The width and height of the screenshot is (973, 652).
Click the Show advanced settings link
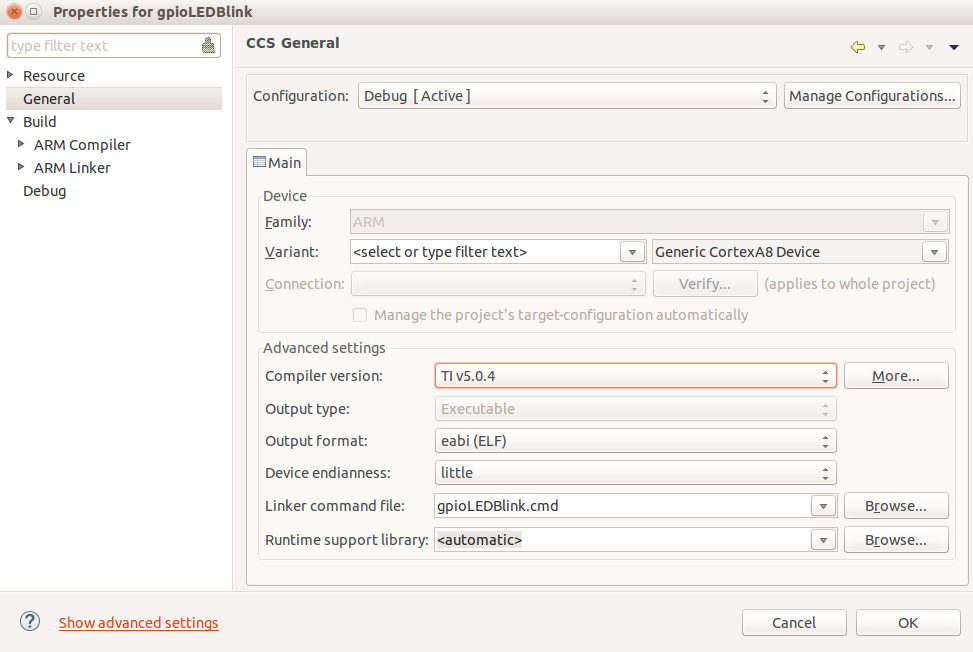[138, 622]
